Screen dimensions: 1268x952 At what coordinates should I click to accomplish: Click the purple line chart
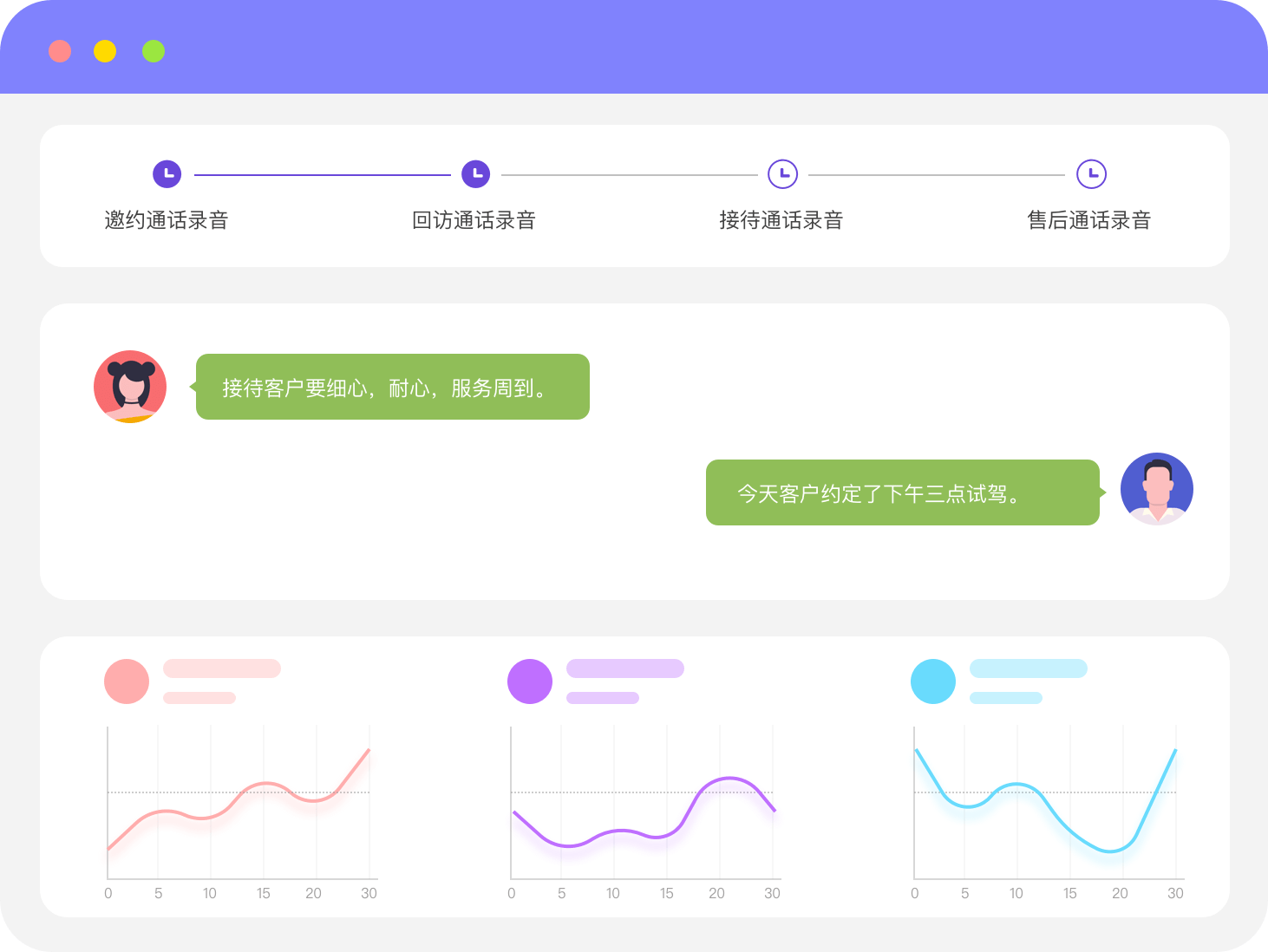644,813
